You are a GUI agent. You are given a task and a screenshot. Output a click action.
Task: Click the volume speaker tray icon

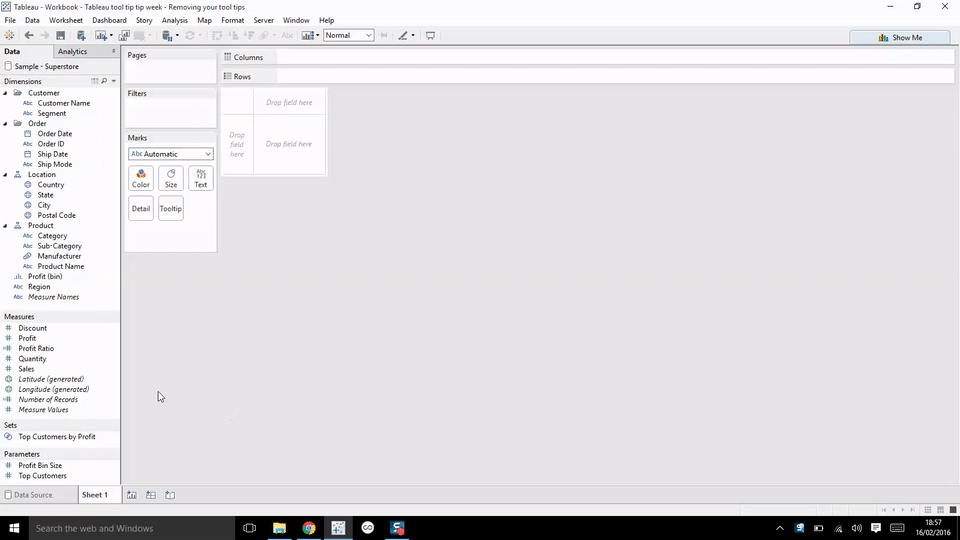coord(857,528)
